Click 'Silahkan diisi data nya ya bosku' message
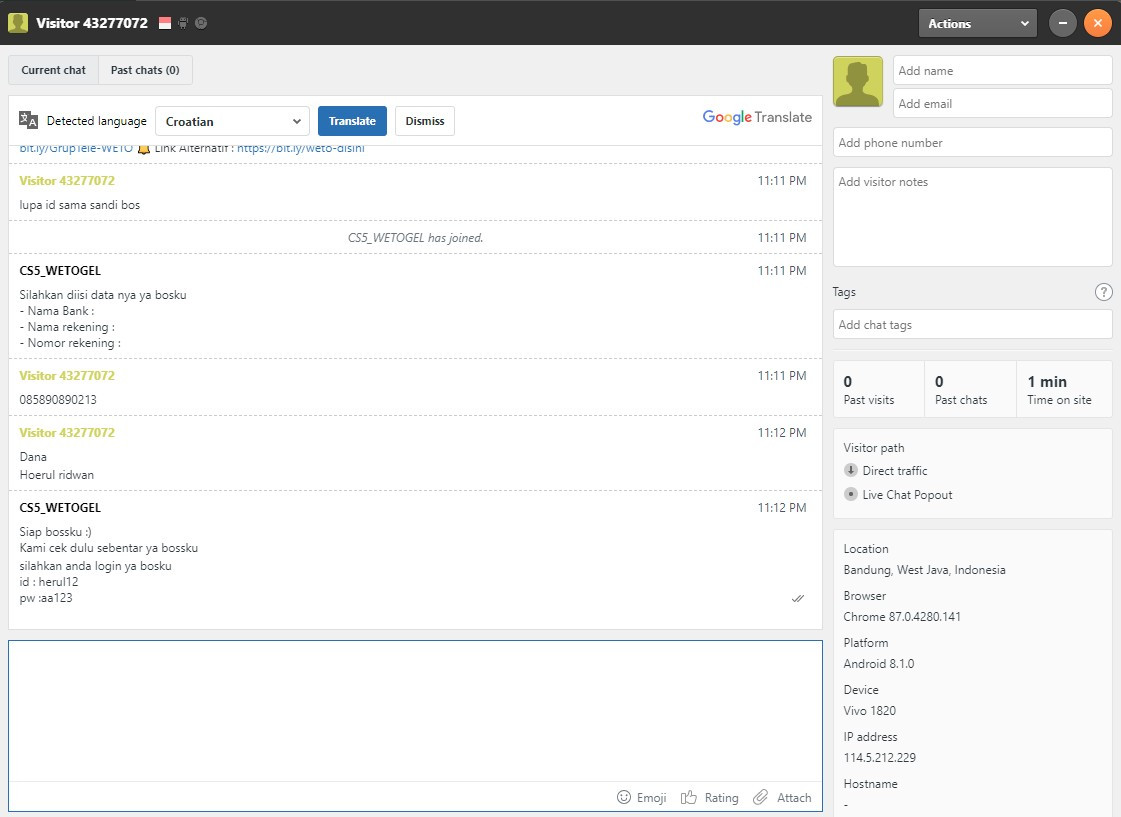 coord(103,294)
